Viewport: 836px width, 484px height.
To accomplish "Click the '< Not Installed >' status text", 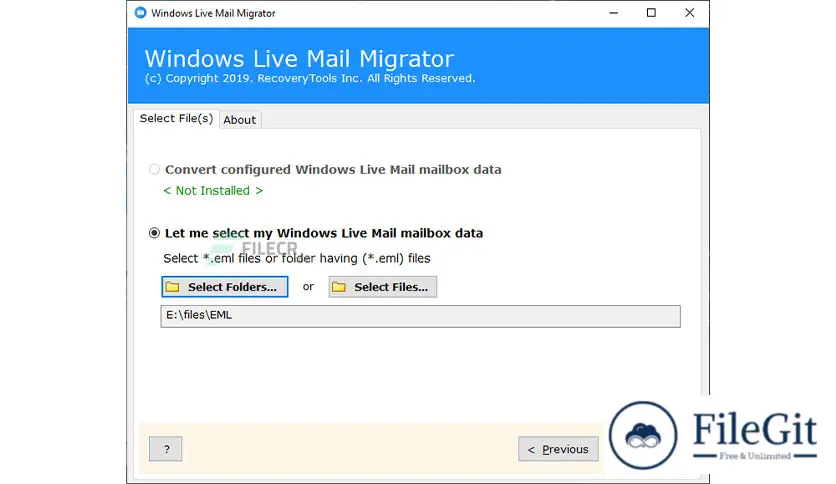I will coord(213,190).
